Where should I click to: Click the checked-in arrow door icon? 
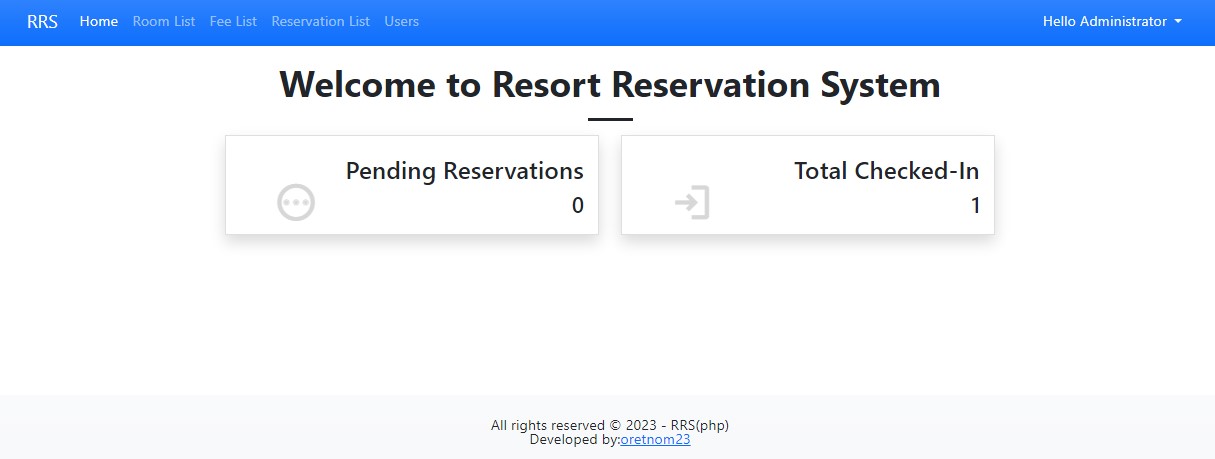[x=692, y=202]
